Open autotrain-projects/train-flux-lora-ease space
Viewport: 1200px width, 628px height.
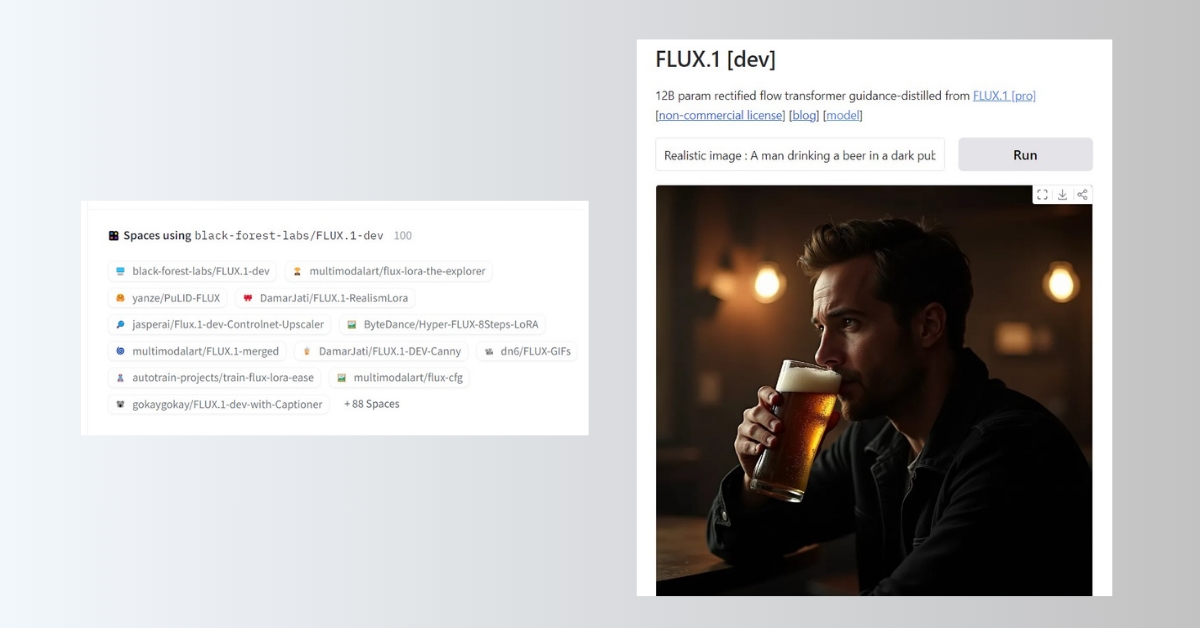point(214,378)
